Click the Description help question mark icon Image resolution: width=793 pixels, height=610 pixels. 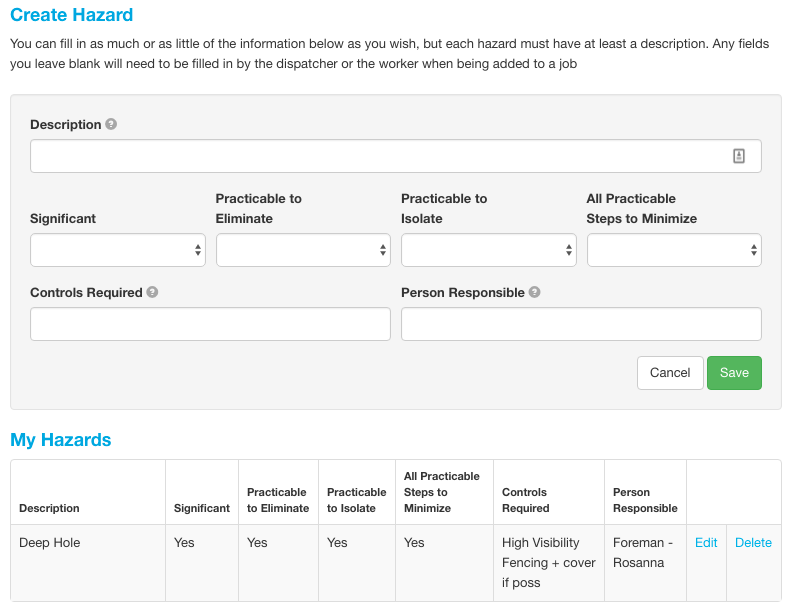coord(111,124)
